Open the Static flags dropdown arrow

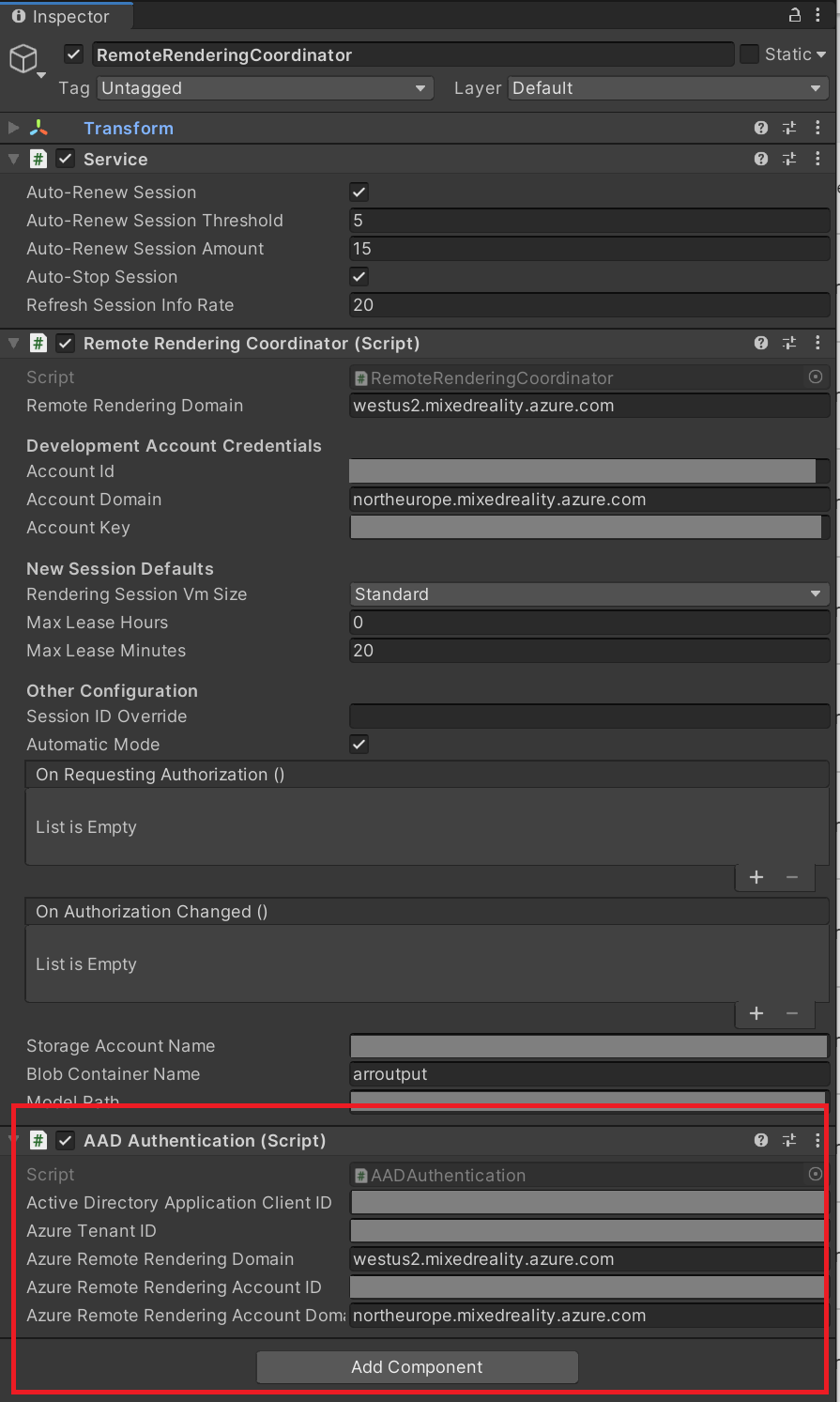click(821, 54)
